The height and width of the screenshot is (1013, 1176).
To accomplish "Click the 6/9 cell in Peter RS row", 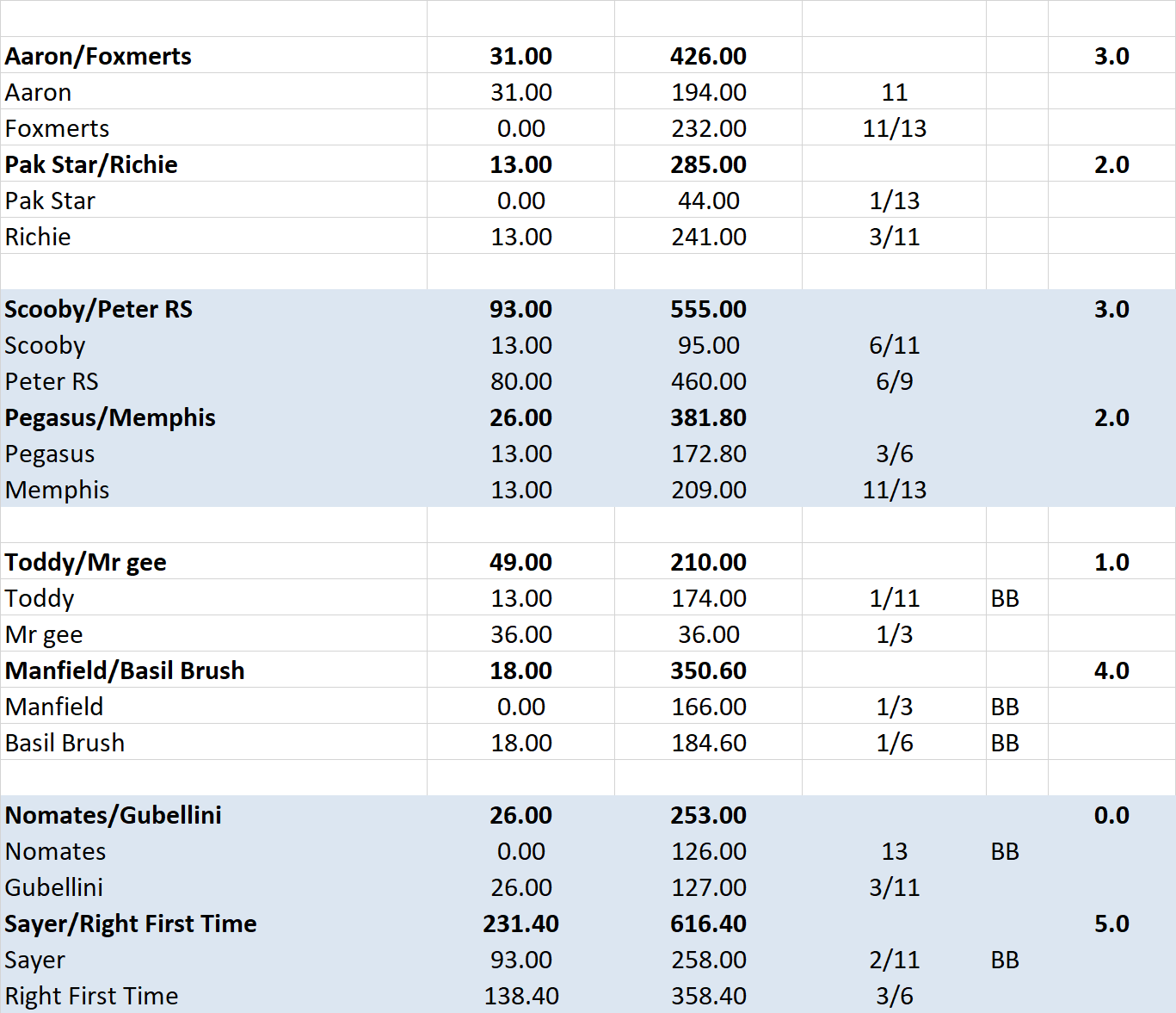I will point(894,381).
